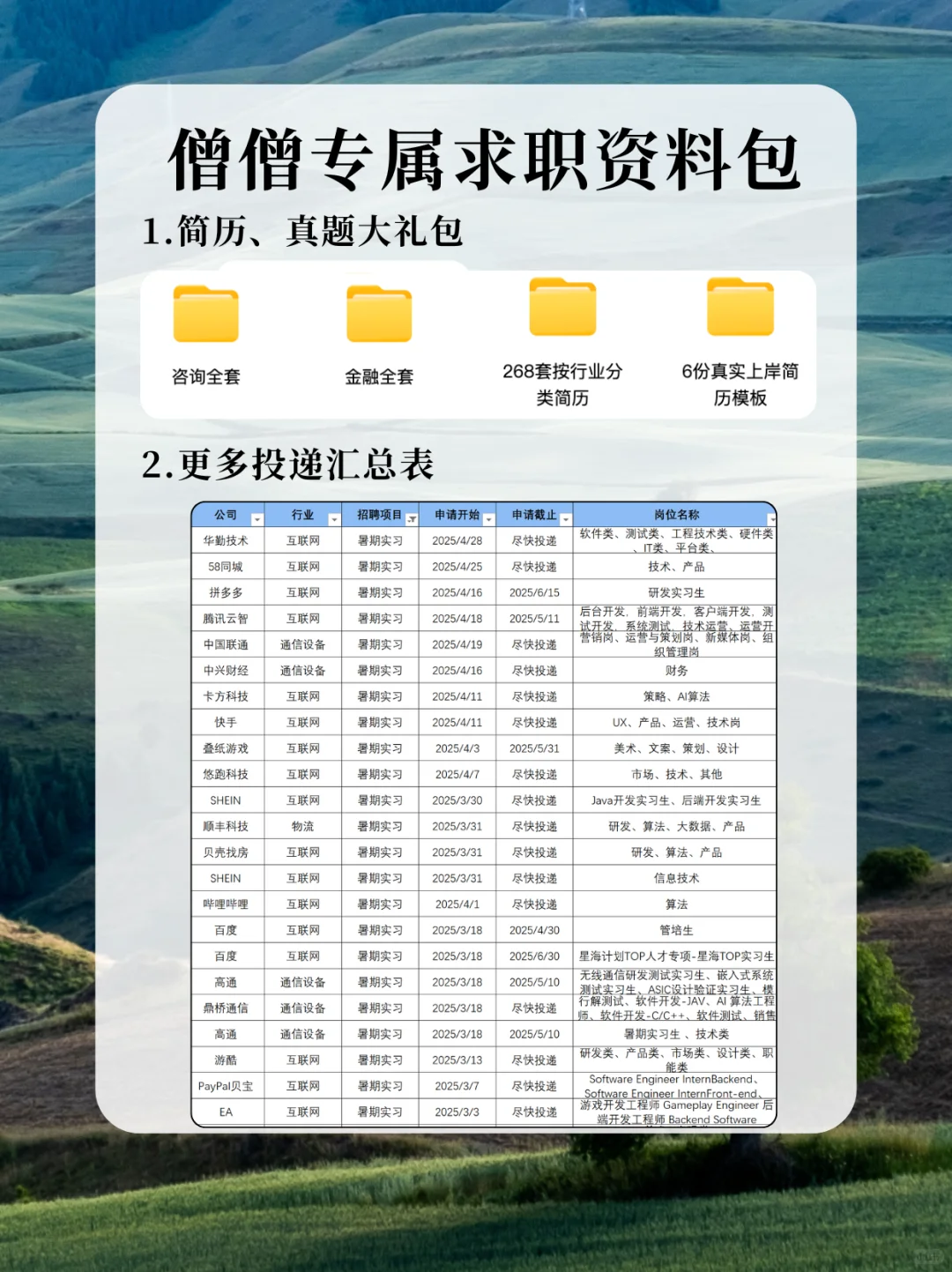Click the 2025/3/13 start date cell
Viewport: 952px width, 1272px height.
point(457,1060)
